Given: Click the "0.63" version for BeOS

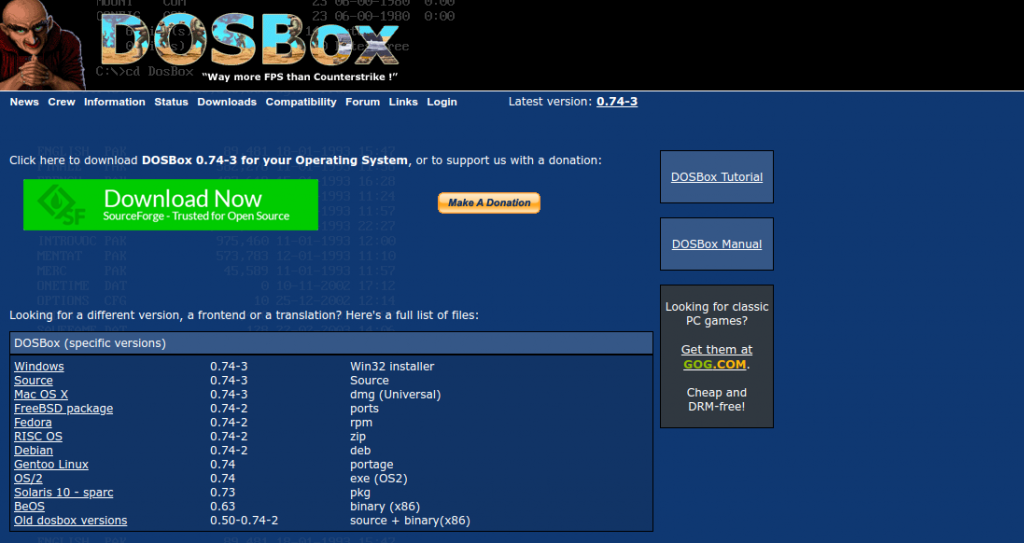Looking at the screenshot, I should coord(223,506).
